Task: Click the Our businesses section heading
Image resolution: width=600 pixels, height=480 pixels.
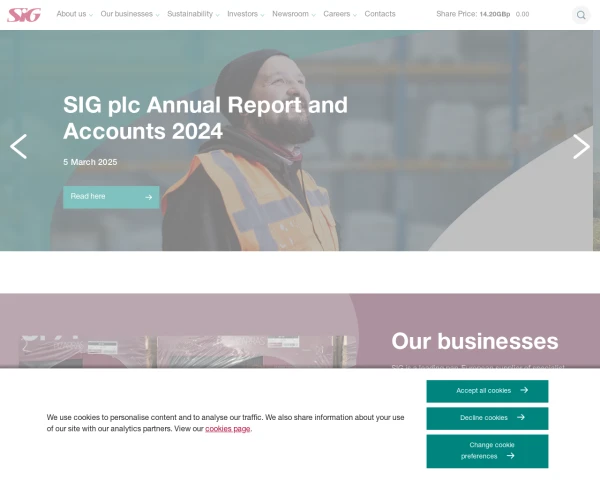Action: pos(475,341)
